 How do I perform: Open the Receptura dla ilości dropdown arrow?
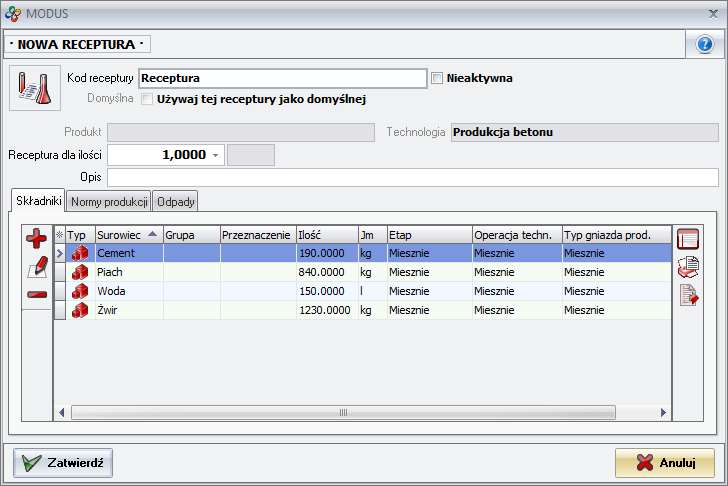(216, 155)
